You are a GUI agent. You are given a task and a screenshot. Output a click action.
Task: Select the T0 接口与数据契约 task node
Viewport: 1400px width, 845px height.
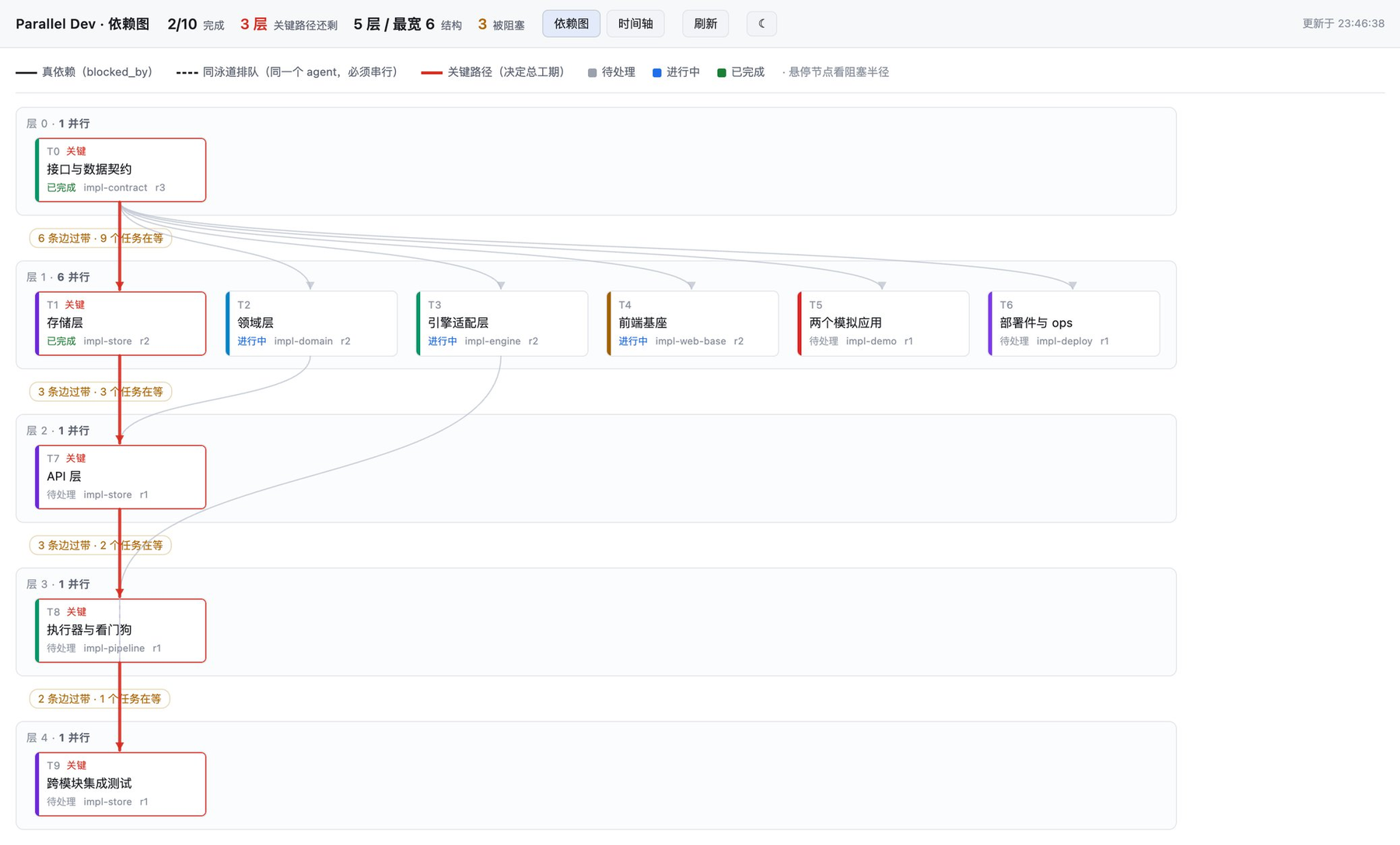121,170
